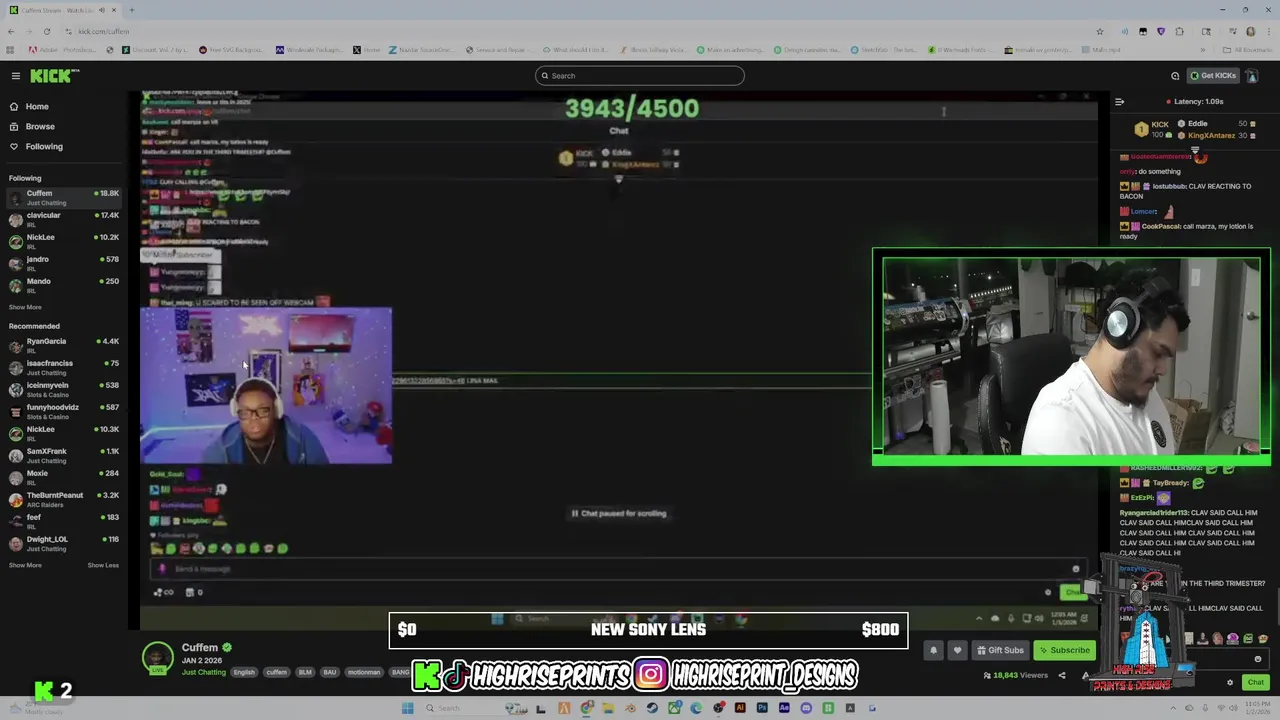Open RyanGarcia recommended channel
This screenshot has height=720, width=1280.
(x=64, y=345)
